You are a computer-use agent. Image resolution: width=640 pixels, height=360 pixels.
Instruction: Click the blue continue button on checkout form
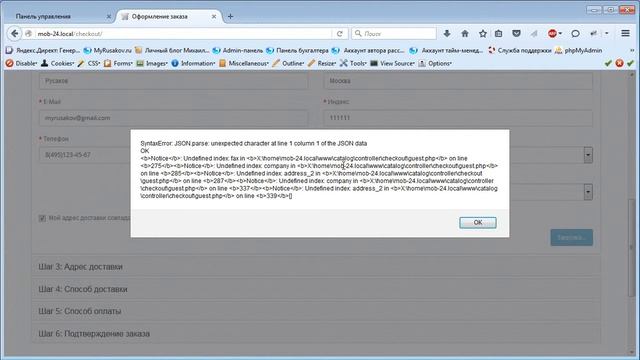(x=571, y=237)
